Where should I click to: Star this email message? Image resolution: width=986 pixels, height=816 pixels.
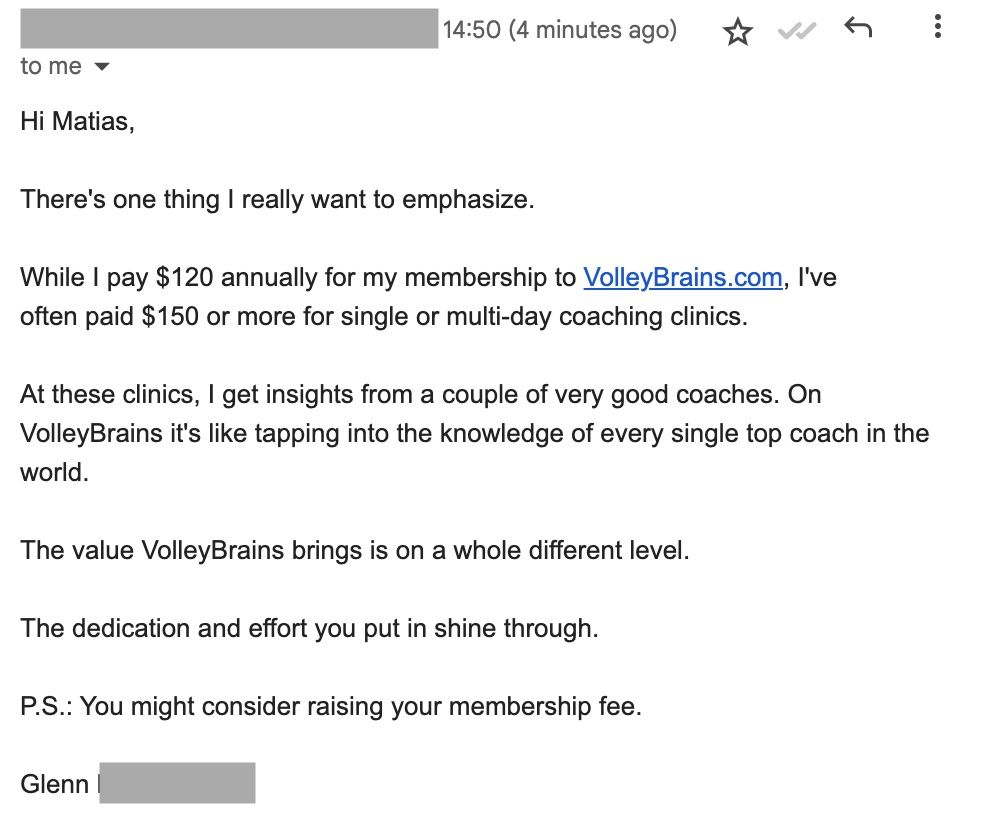[738, 31]
